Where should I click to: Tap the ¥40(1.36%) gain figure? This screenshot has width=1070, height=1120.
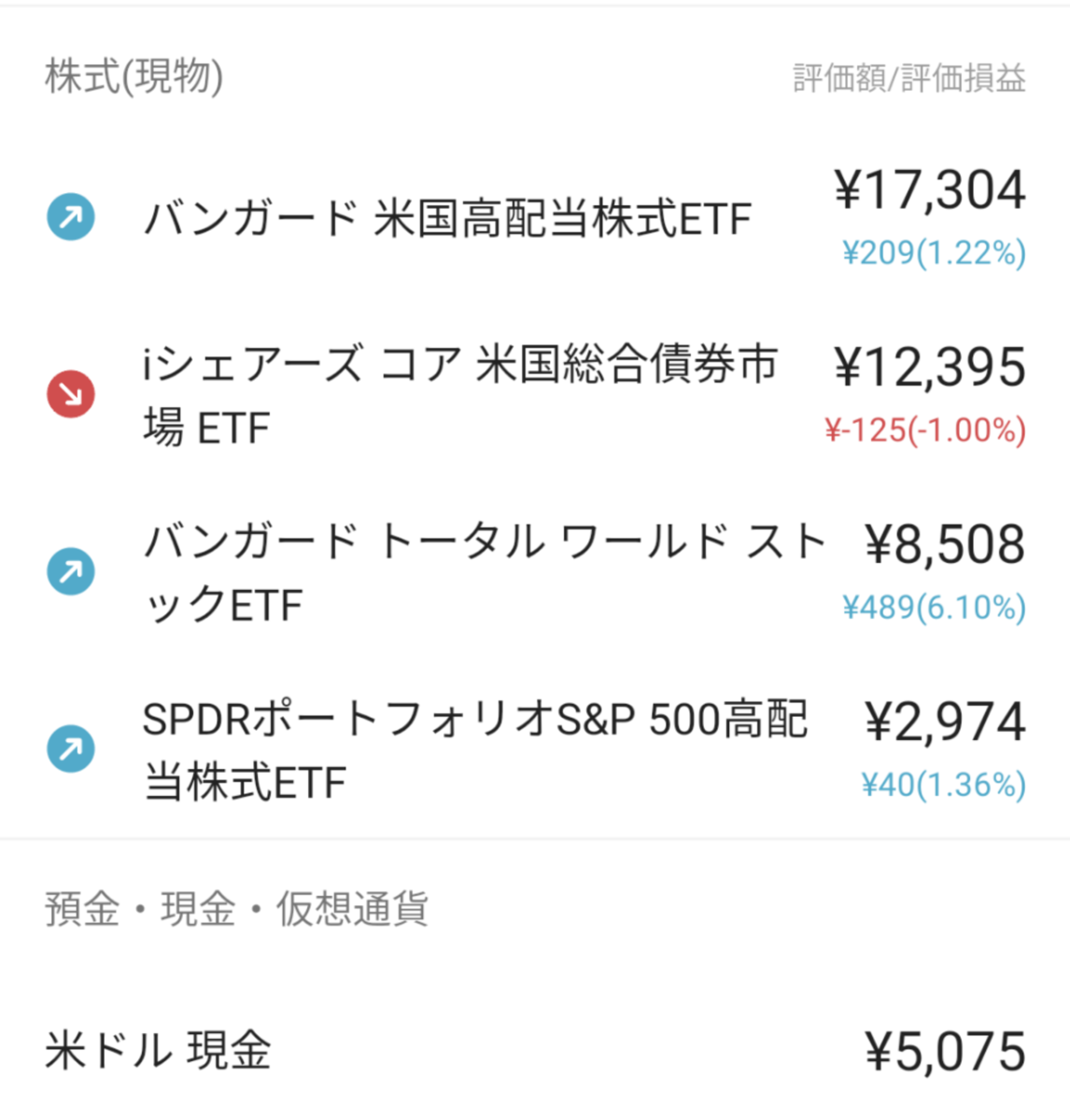coord(943,785)
